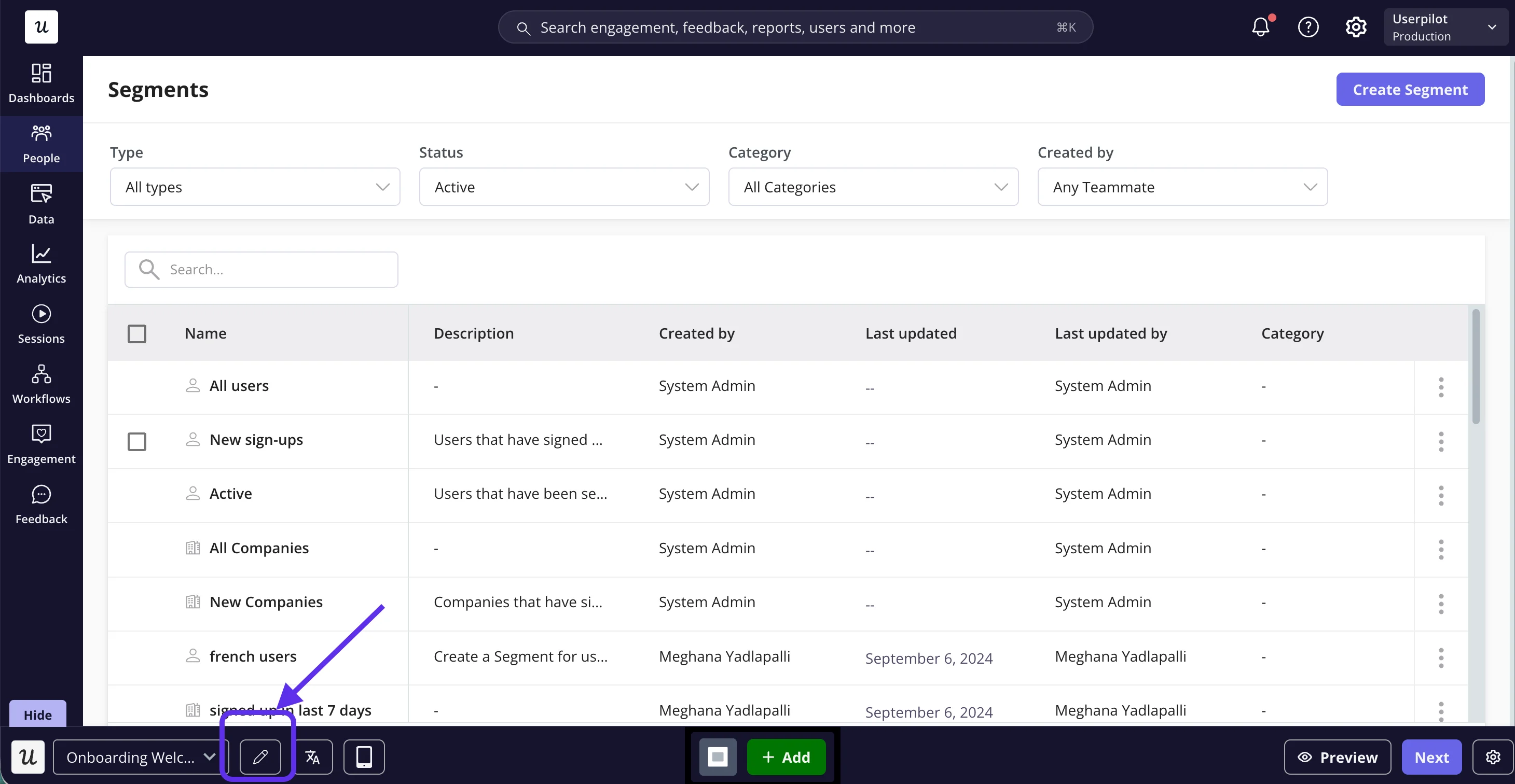Open the New Companies segment
Screen dimensions: 1515x784
click(266, 602)
